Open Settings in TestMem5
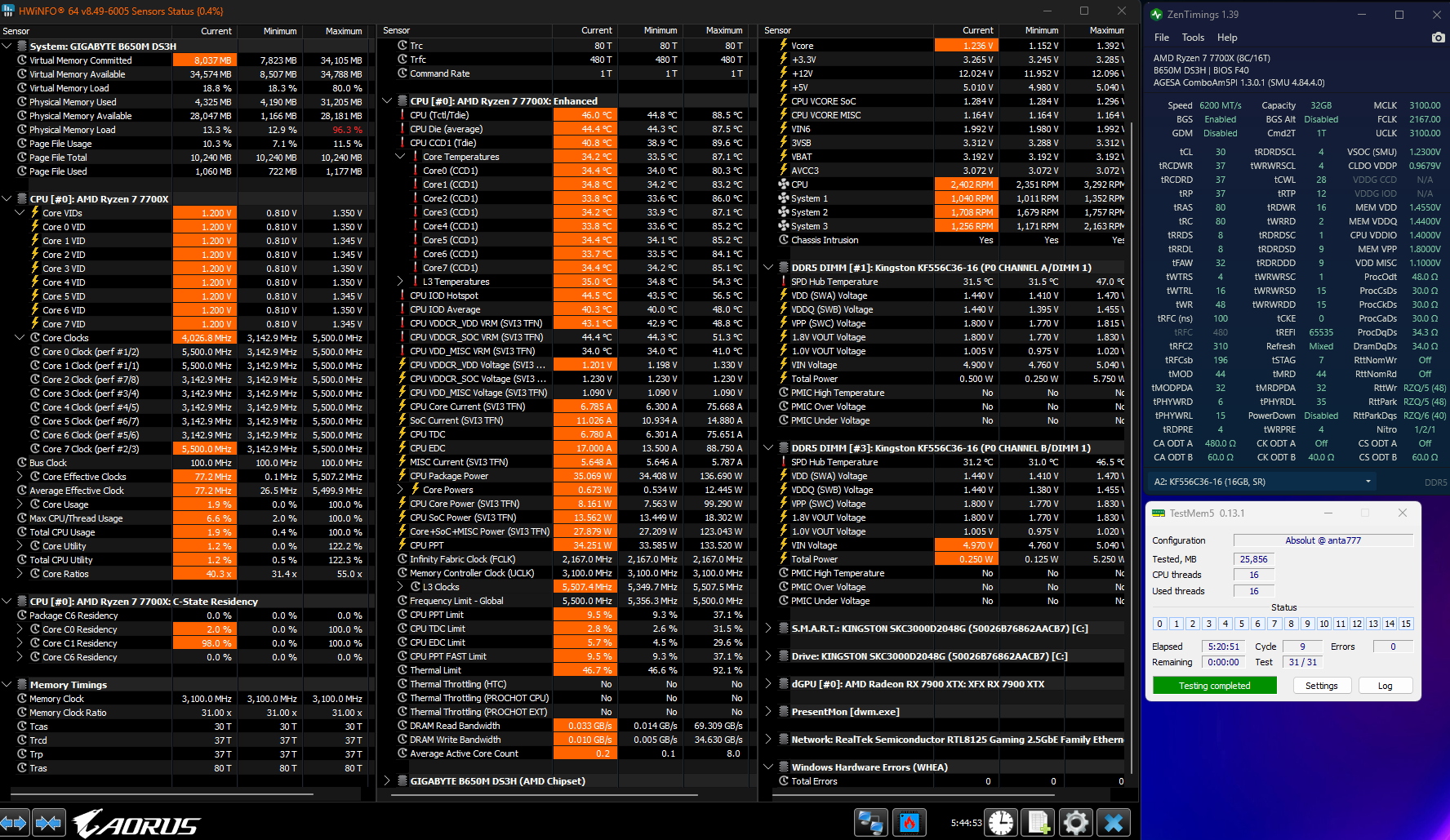This screenshot has width=1450, height=840. click(x=1321, y=686)
